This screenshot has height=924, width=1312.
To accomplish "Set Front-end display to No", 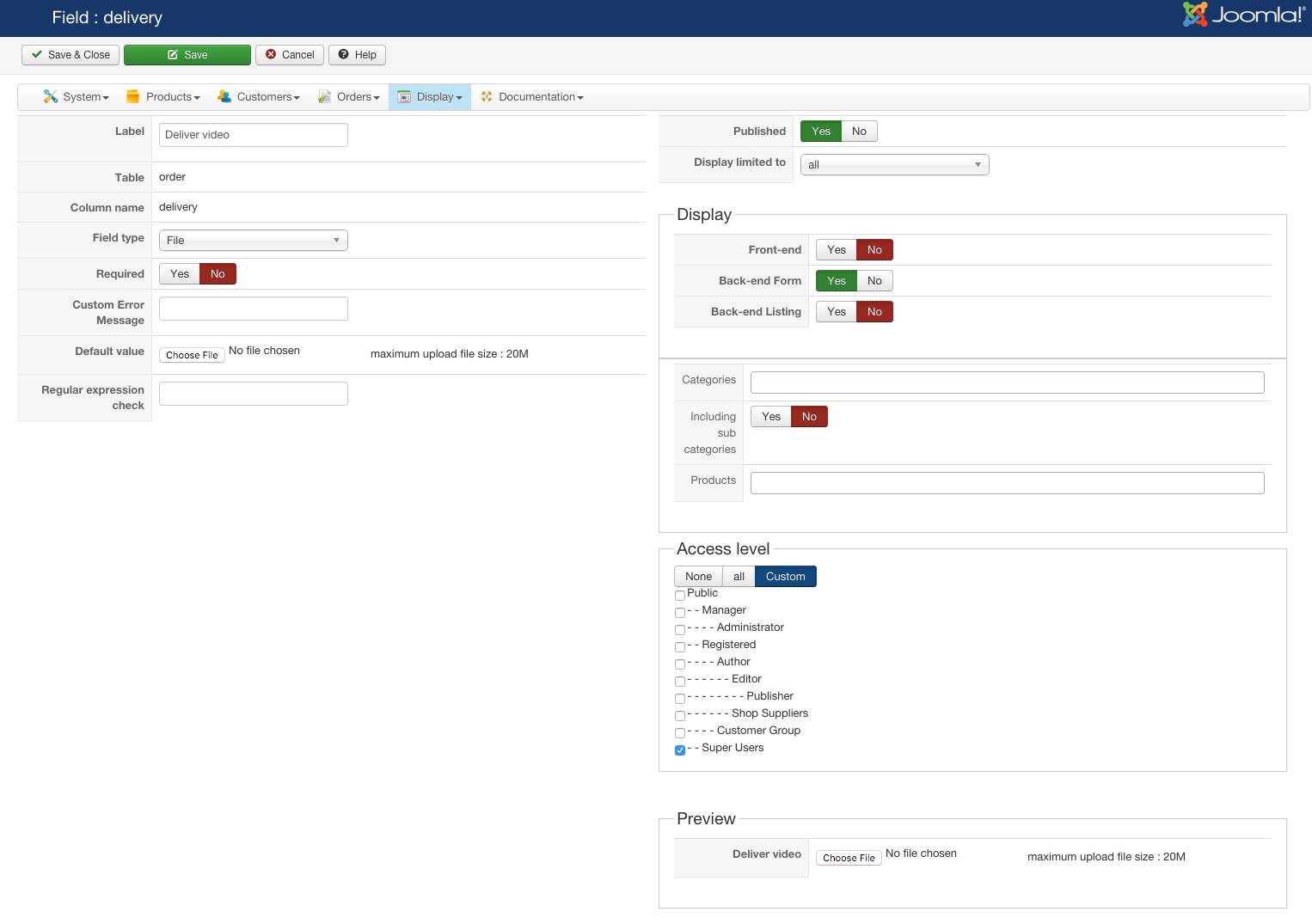I will pos(874,250).
